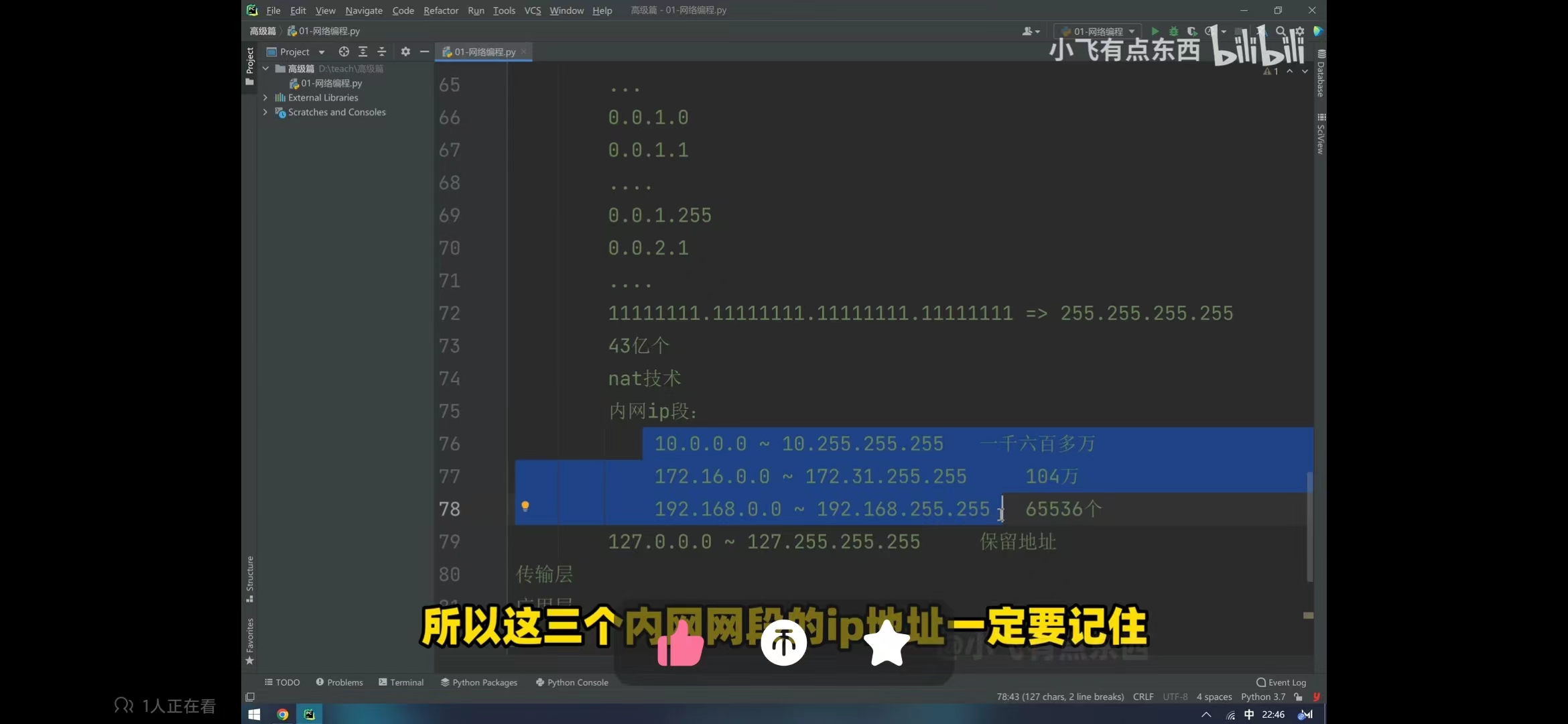Click the yellow intention lightbulb on line 78

click(x=525, y=506)
